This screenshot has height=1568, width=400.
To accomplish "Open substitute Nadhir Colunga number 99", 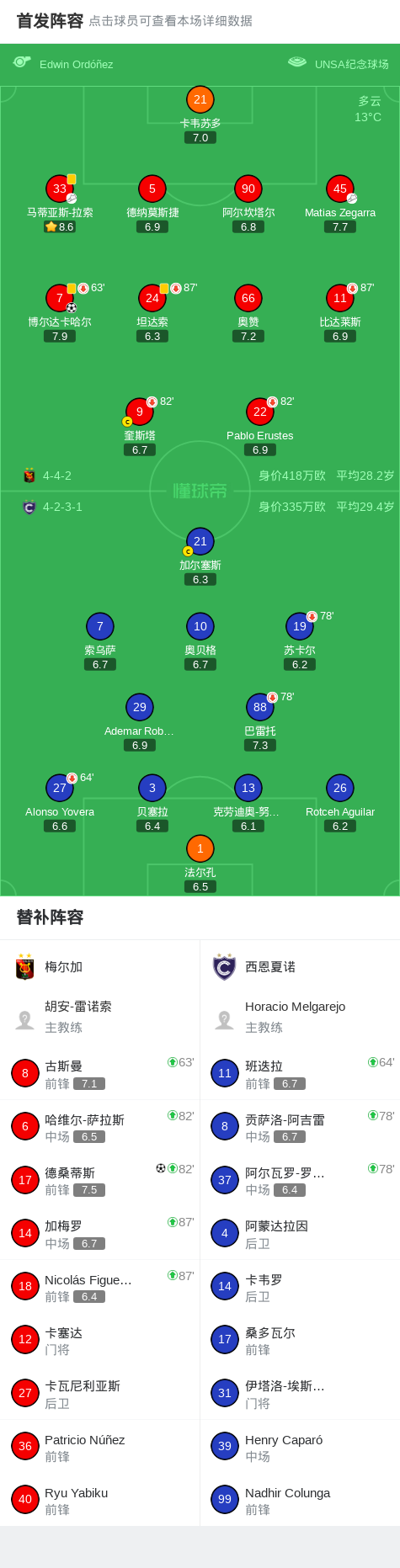I will (x=300, y=1499).
